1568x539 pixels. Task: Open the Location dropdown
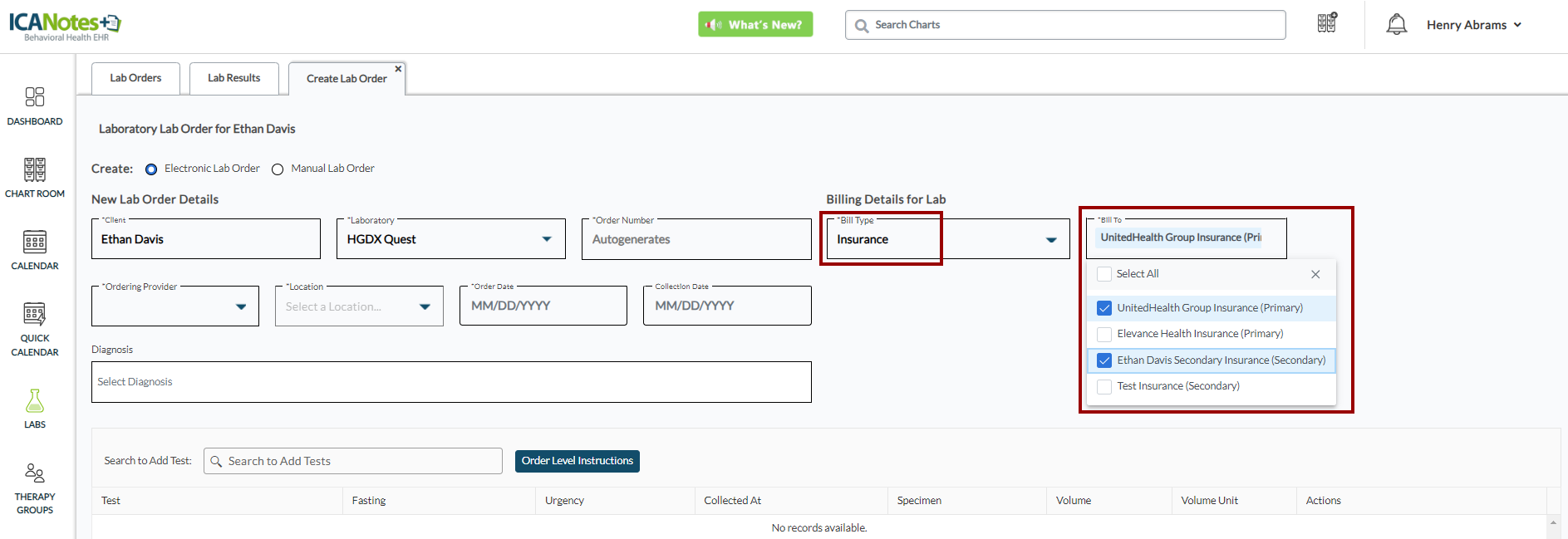tap(425, 306)
